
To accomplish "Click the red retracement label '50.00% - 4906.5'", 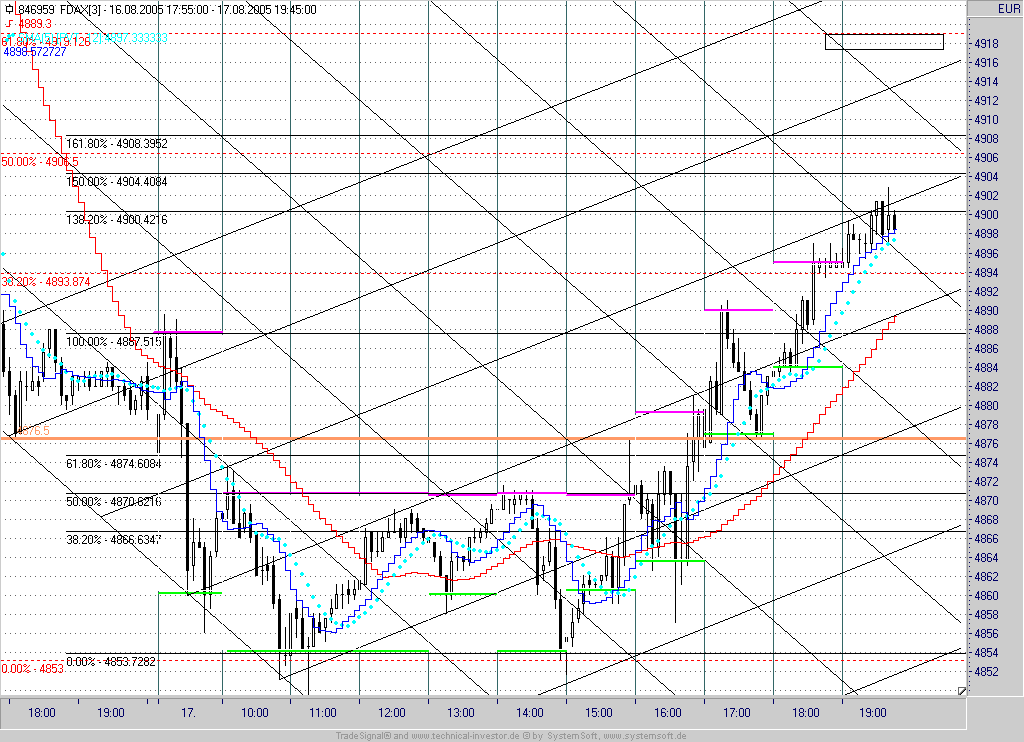I will [40, 161].
